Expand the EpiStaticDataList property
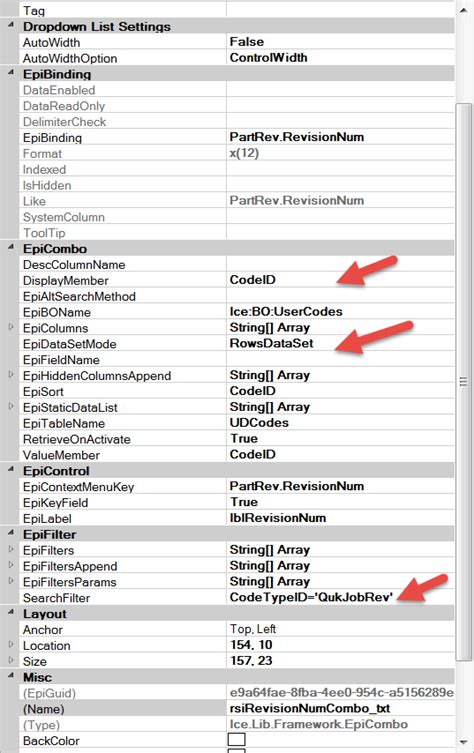Screen dimensions: 474x753 click(11, 407)
